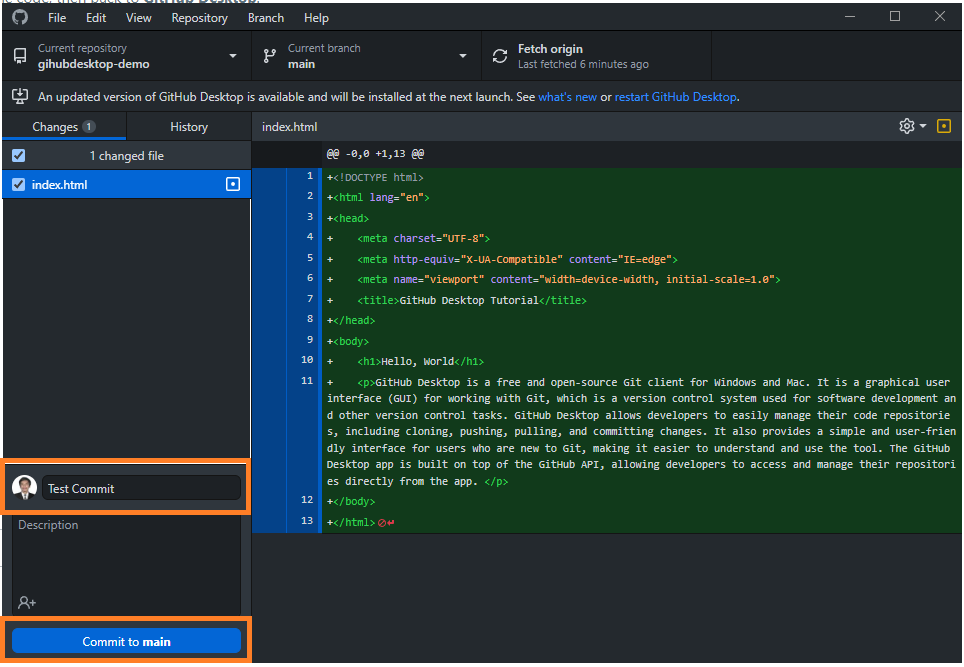Select diff line number 1
The image size is (964, 667).
tap(310, 176)
